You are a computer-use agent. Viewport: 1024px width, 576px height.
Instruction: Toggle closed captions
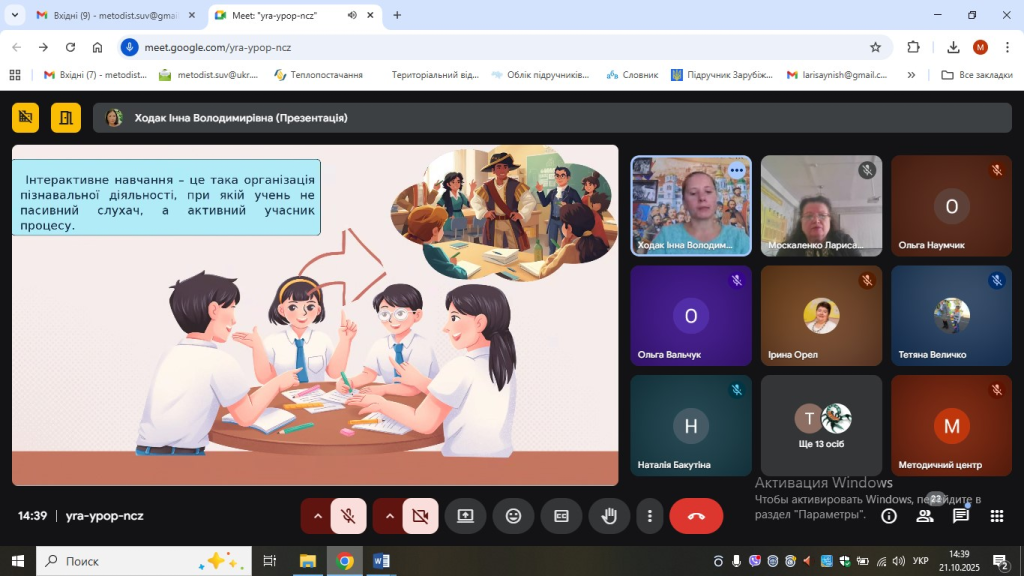point(561,516)
